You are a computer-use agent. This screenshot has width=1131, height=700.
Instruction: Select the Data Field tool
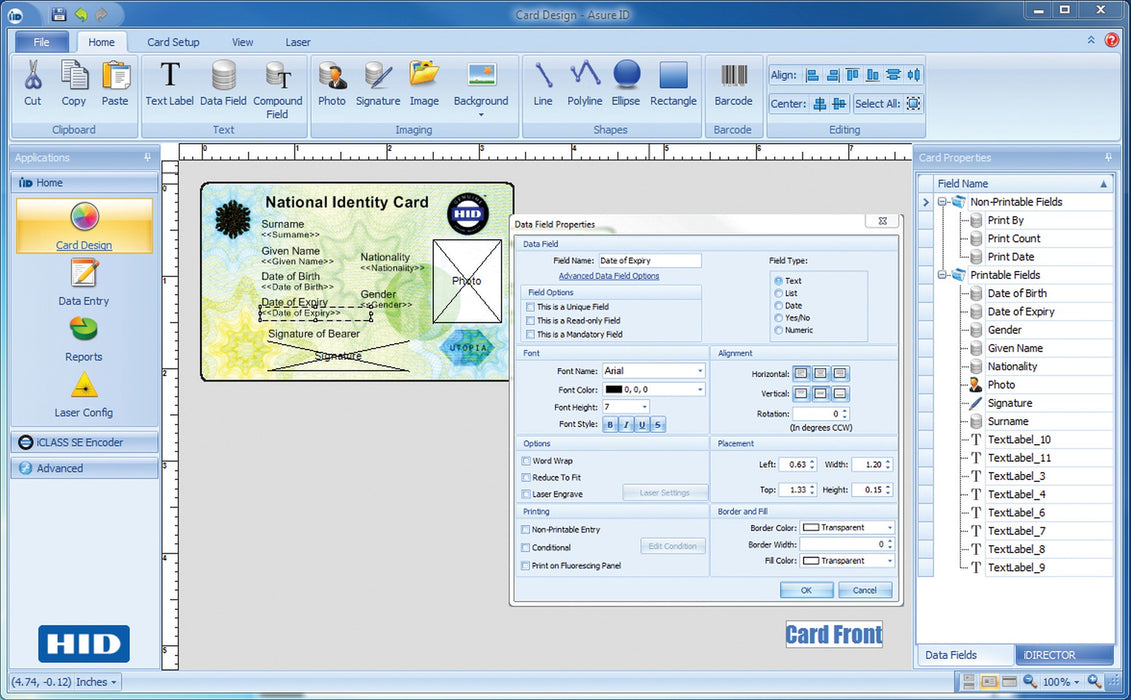(x=223, y=85)
